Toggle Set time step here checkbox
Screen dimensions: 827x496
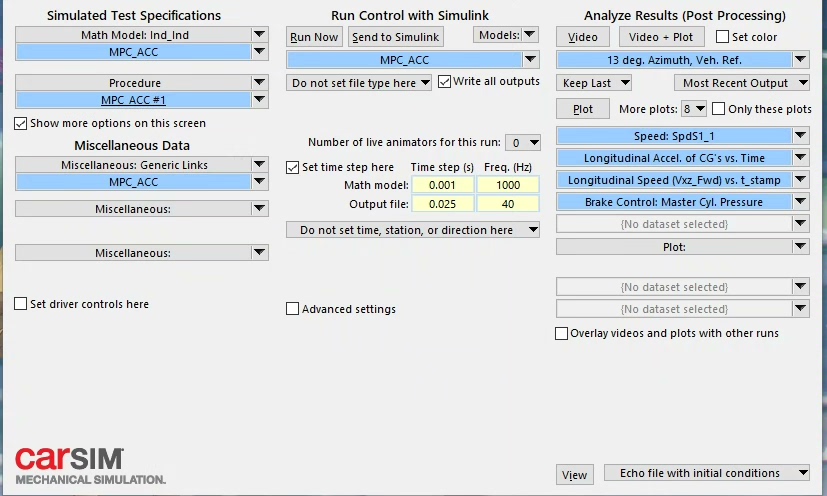click(293, 168)
